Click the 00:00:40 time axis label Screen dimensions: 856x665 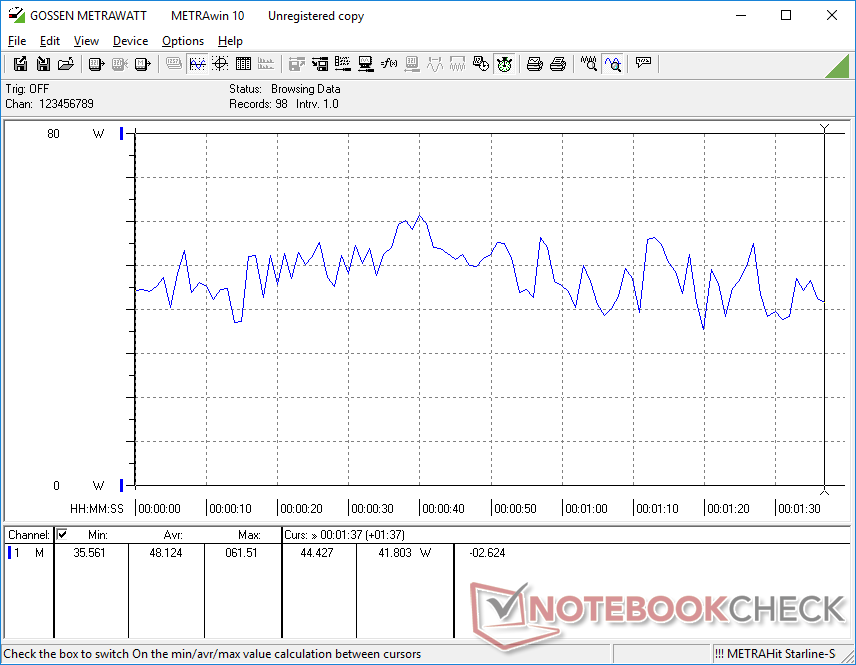443,508
